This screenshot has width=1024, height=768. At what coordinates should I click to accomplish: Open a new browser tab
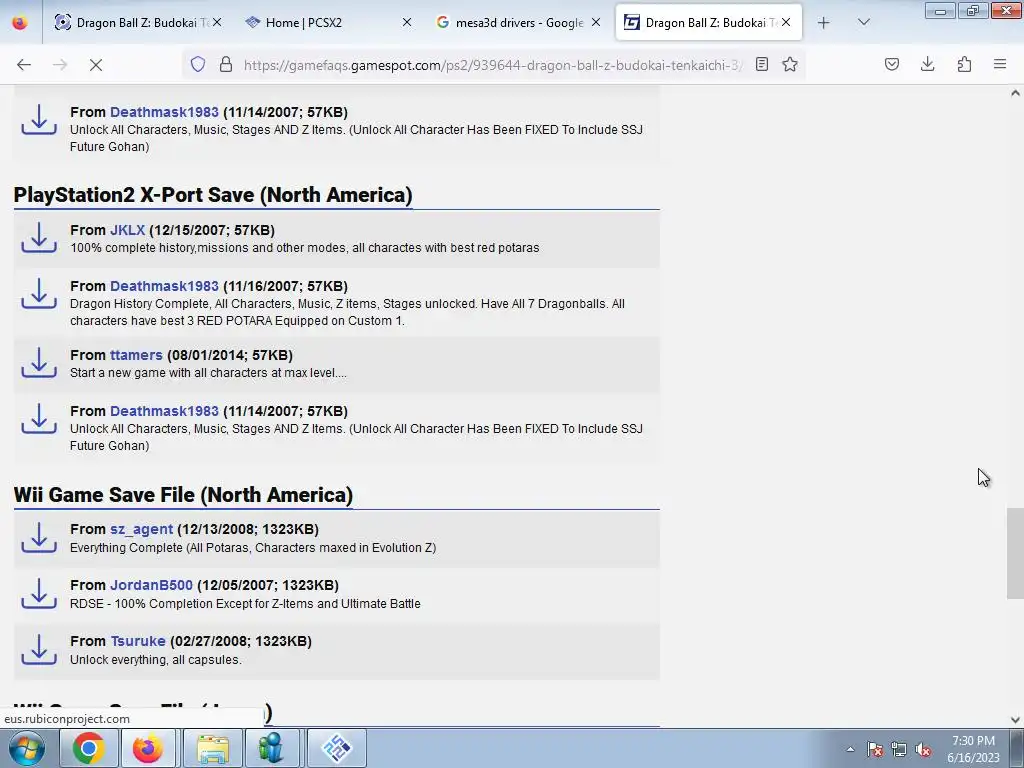pyautogui.click(x=824, y=23)
